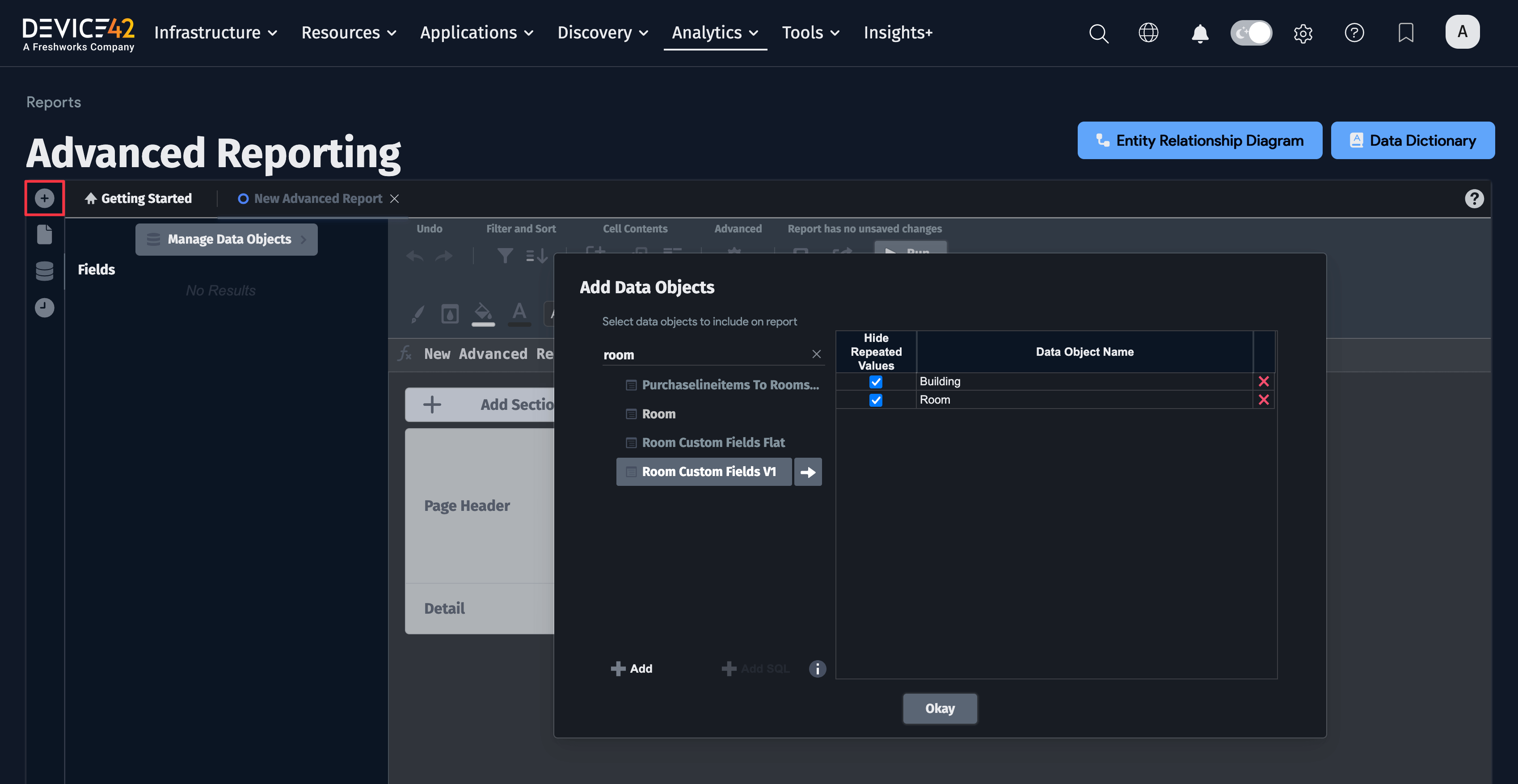Select the Detail section
The height and width of the screenshot is (784, 1518).
479,608
